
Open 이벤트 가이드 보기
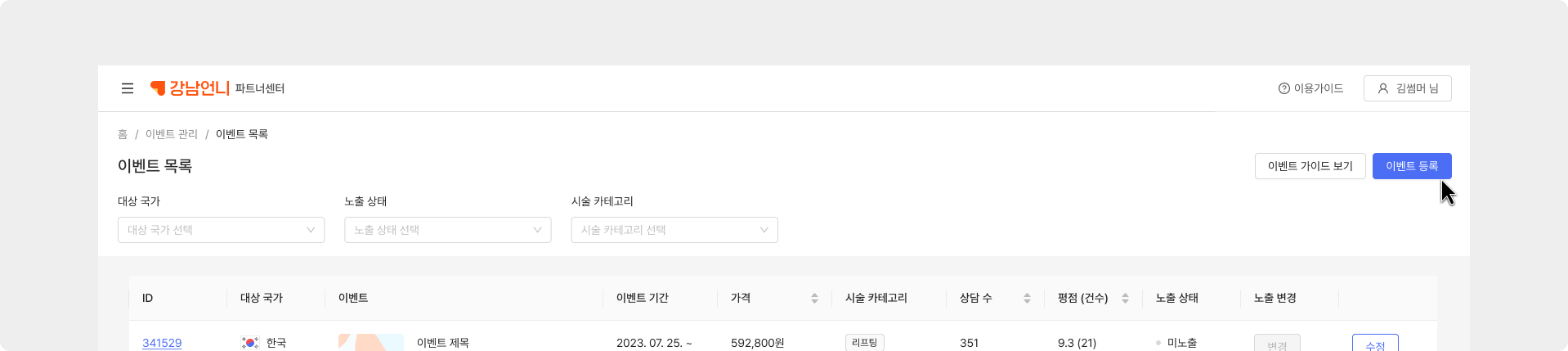pos(1310,166)
